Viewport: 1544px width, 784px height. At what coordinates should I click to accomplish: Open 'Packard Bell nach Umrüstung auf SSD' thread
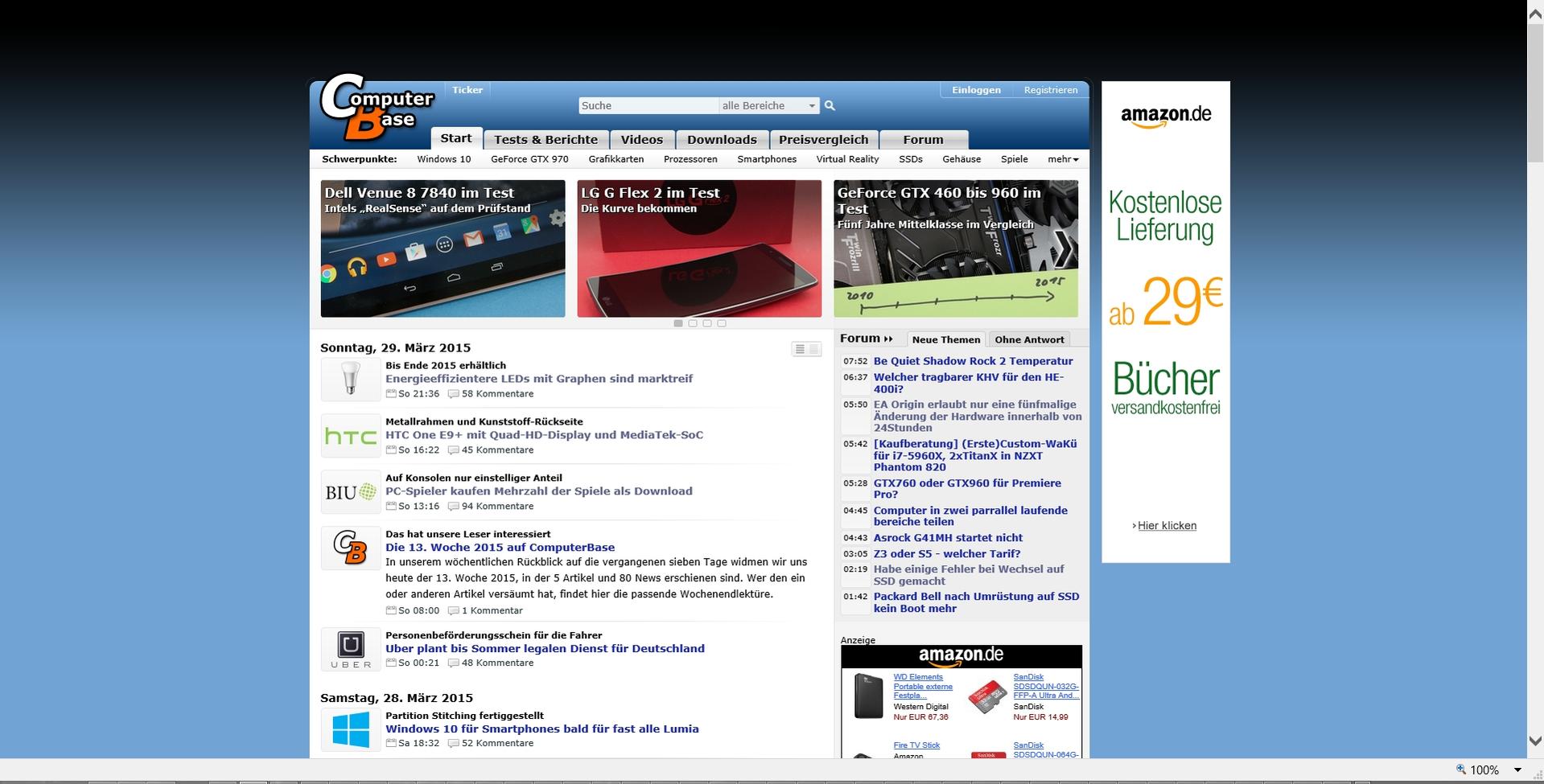[976, 602]
